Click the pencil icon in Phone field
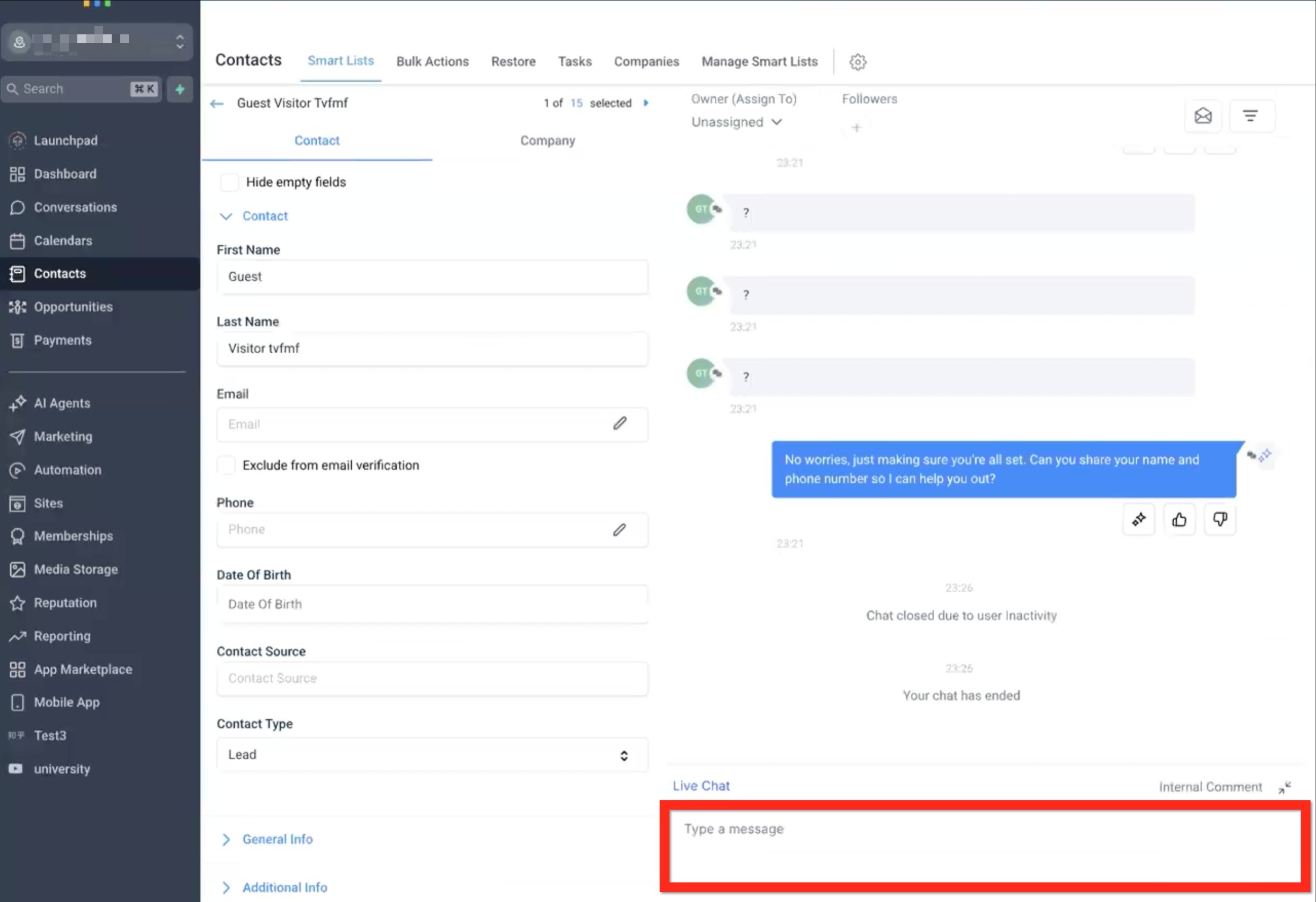1316x902 pixels. tap(620, 529)
